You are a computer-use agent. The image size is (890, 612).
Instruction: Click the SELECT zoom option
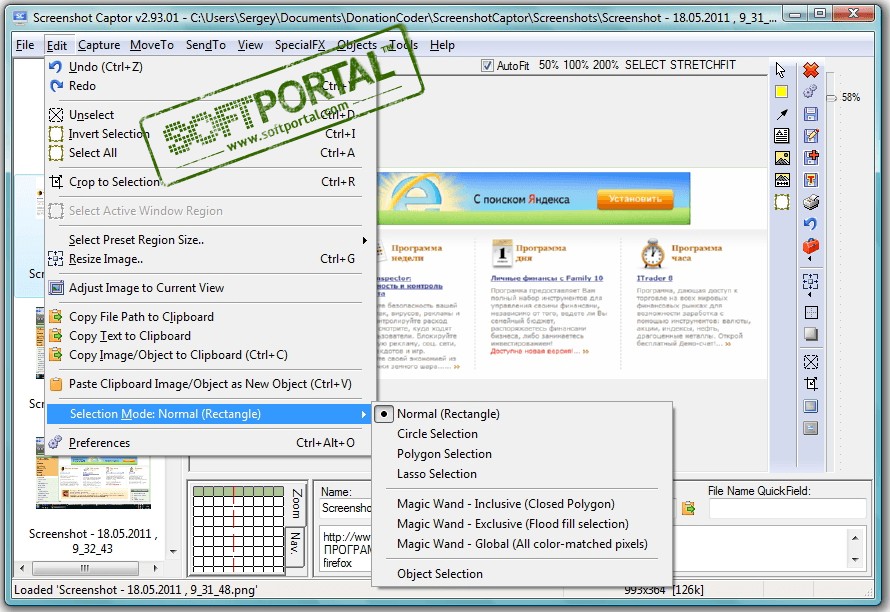coord(645,65)
